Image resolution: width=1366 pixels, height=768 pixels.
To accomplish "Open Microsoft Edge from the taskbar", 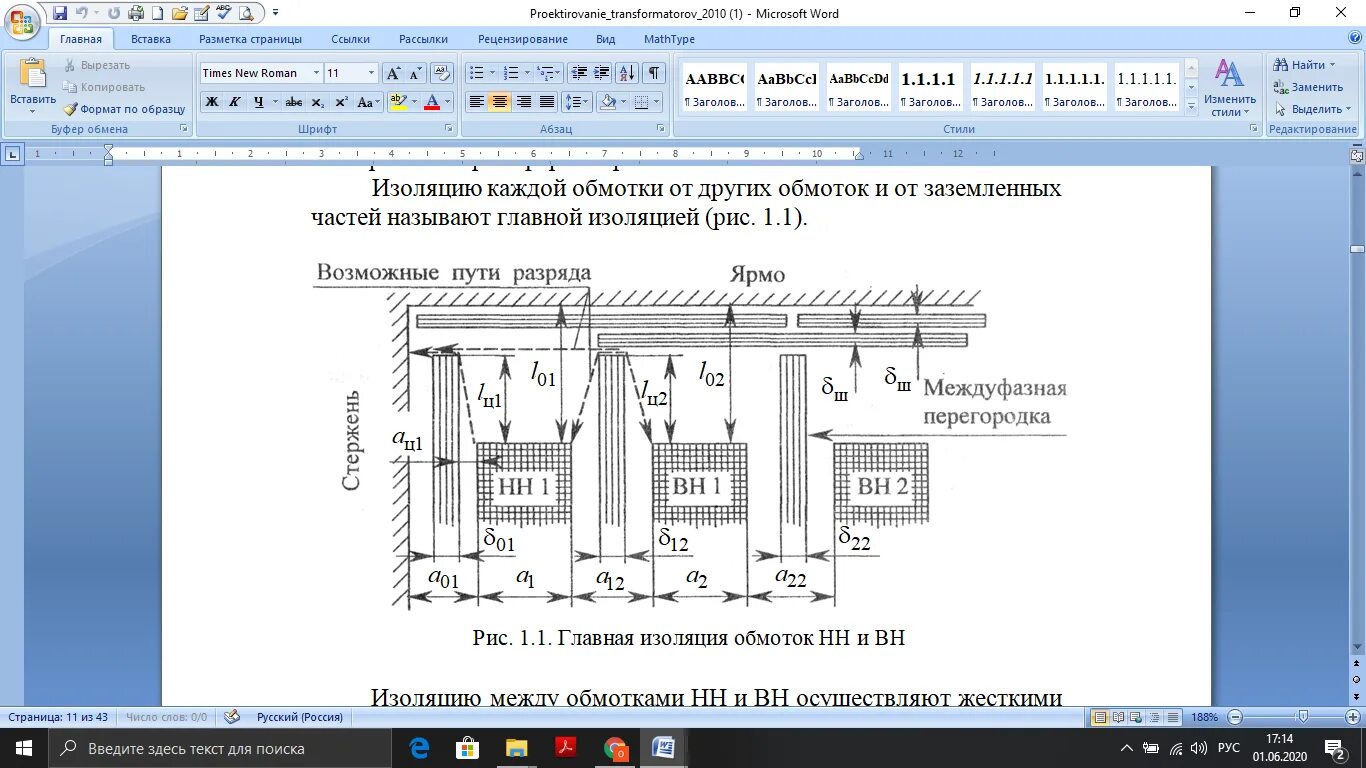I will point(419,748).
